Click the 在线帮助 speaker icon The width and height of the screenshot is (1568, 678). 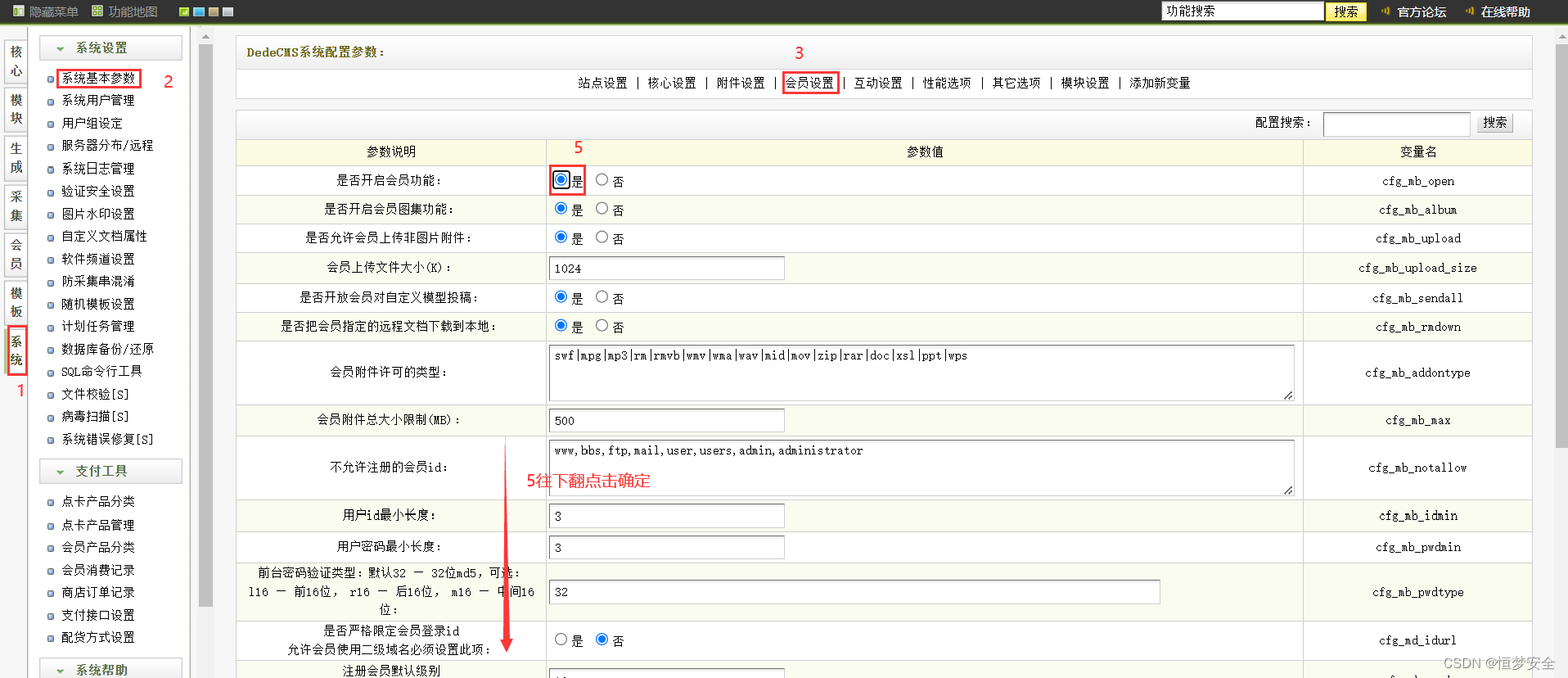coord(1470,11)
